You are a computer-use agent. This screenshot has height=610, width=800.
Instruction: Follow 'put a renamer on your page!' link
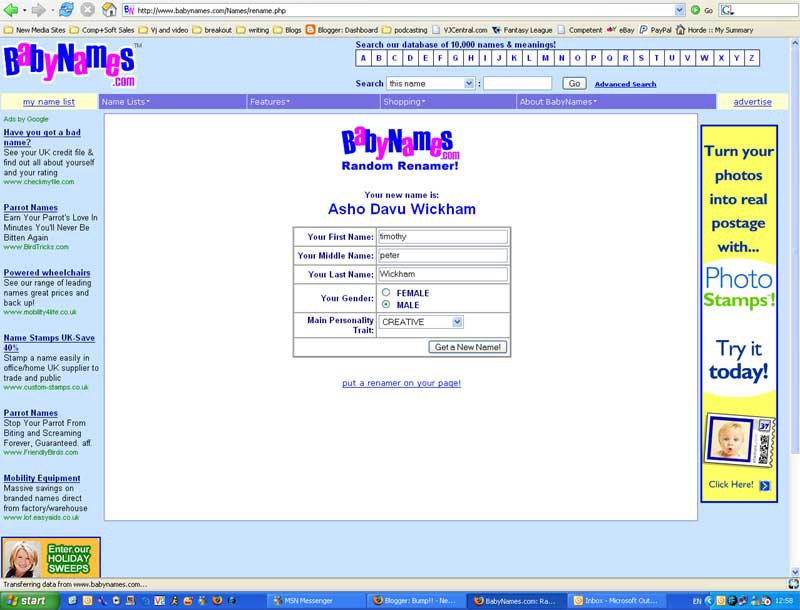402,383
